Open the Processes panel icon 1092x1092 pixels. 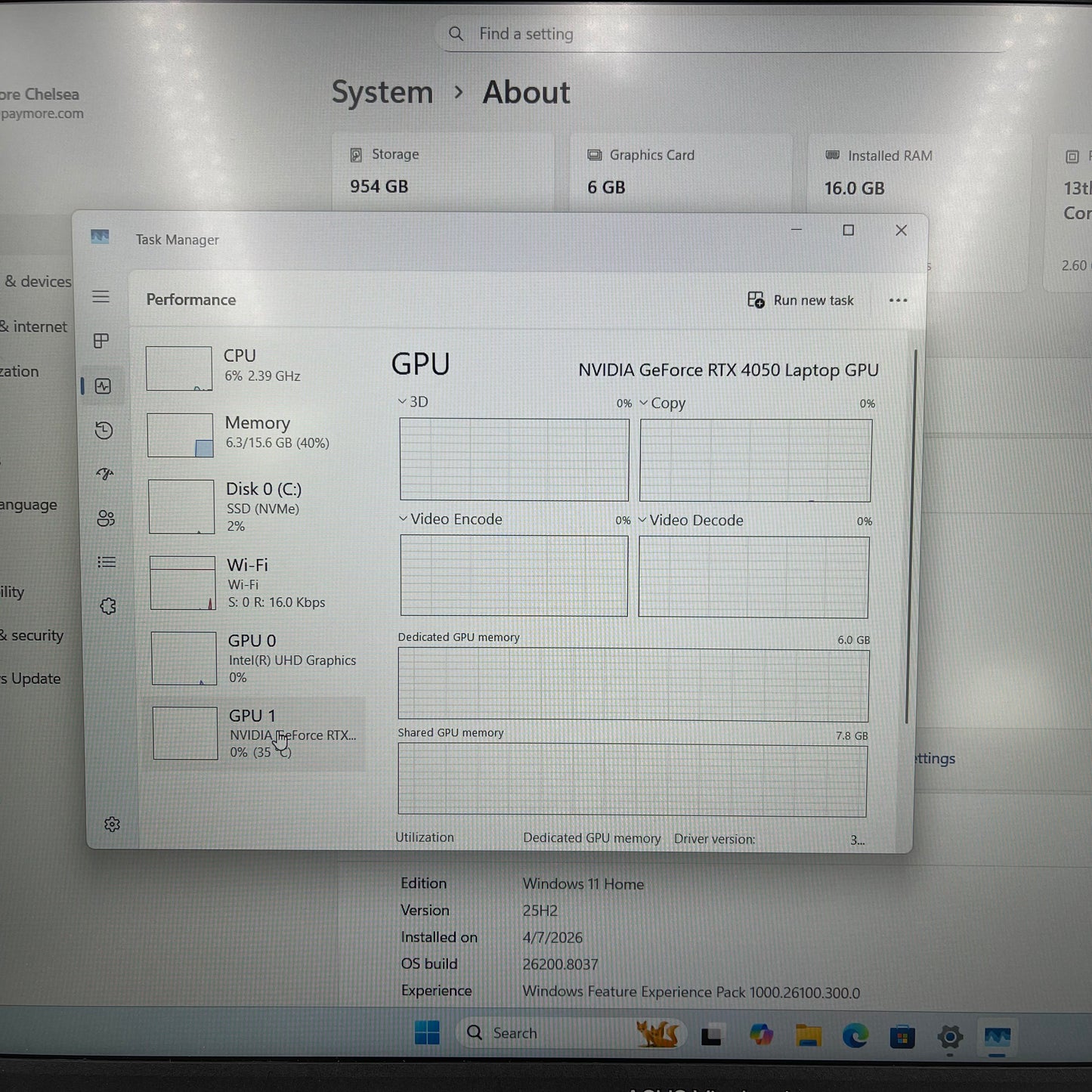click(x=101, y=341)
